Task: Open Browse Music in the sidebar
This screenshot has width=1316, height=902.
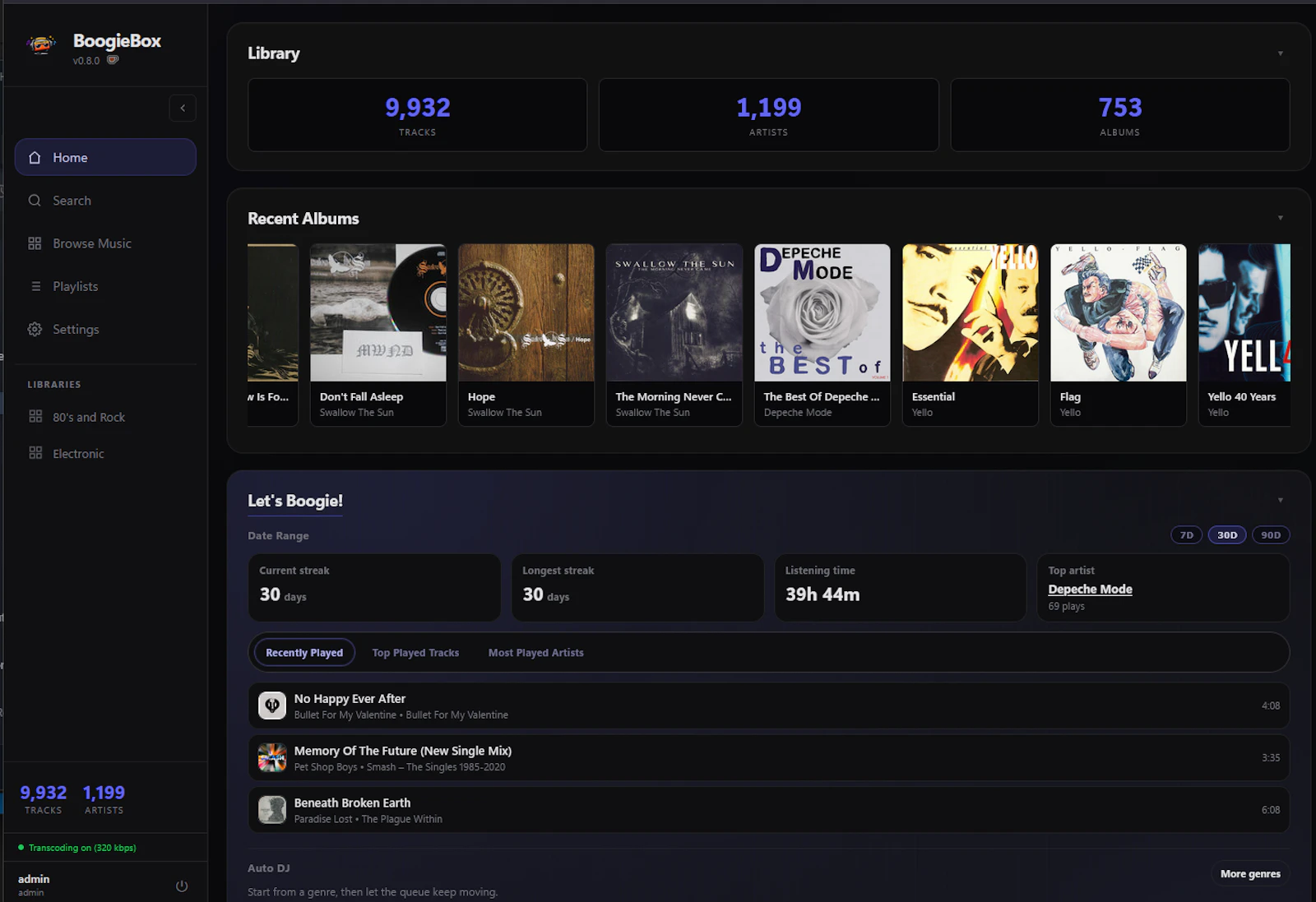Action: coord(105,243)
